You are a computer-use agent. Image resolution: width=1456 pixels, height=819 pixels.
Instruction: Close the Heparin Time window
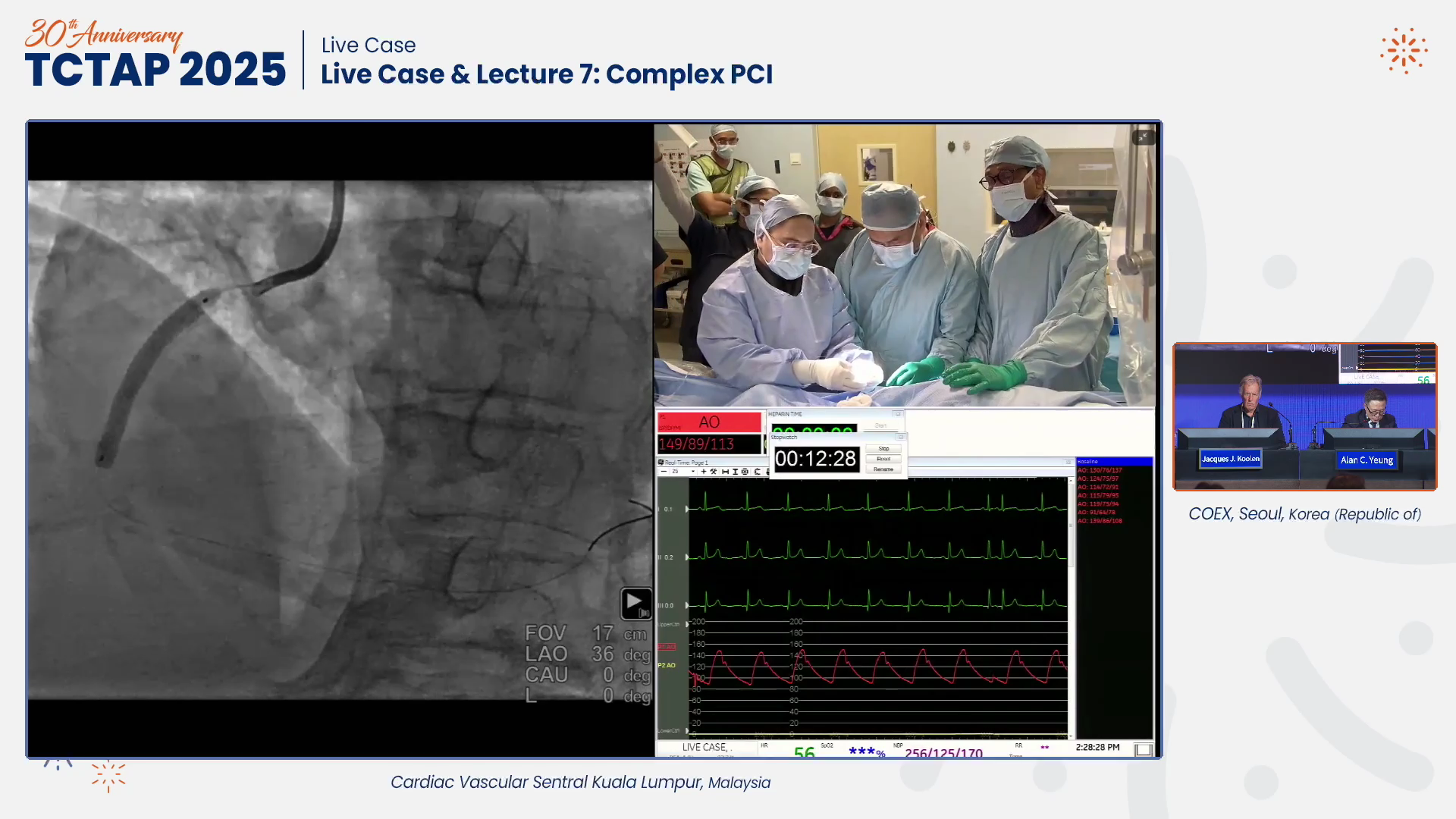point(897,414)
